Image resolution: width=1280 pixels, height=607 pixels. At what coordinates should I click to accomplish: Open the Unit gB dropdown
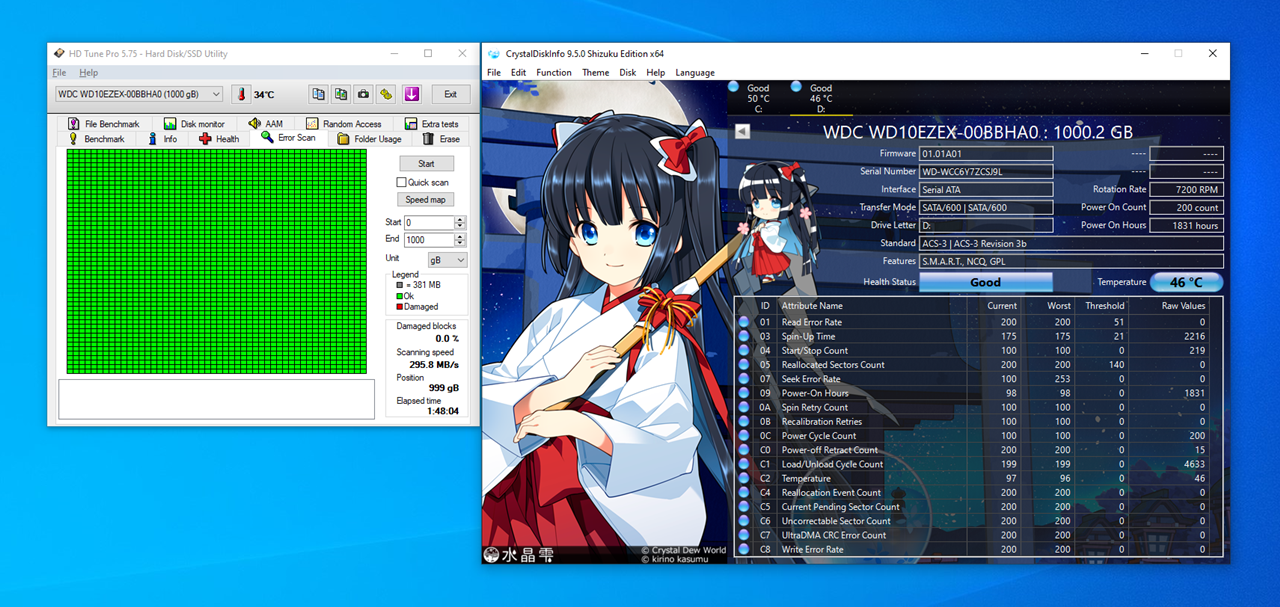tap(447, 259)
